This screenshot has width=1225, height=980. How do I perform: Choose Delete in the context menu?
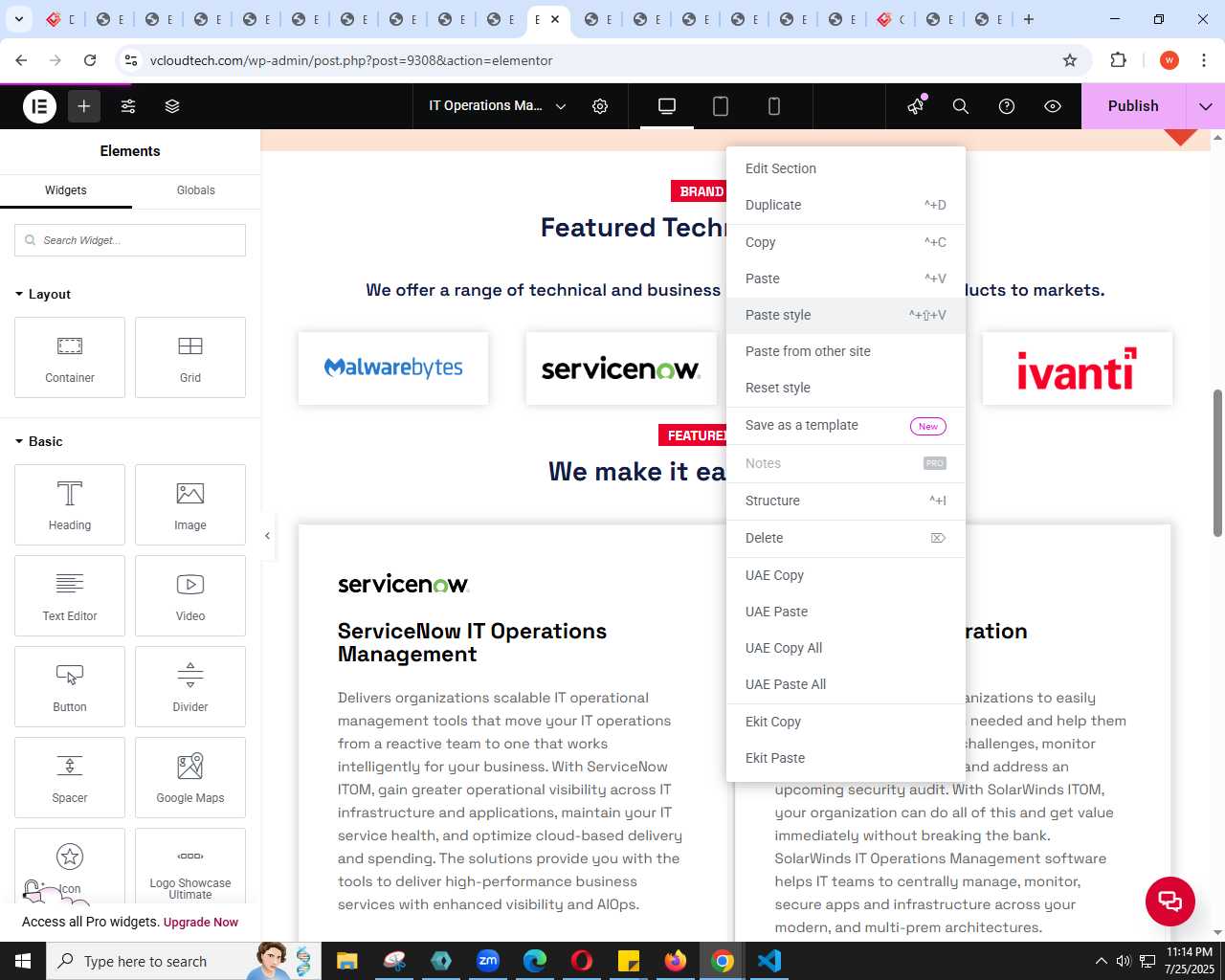[x=846, y=538]
